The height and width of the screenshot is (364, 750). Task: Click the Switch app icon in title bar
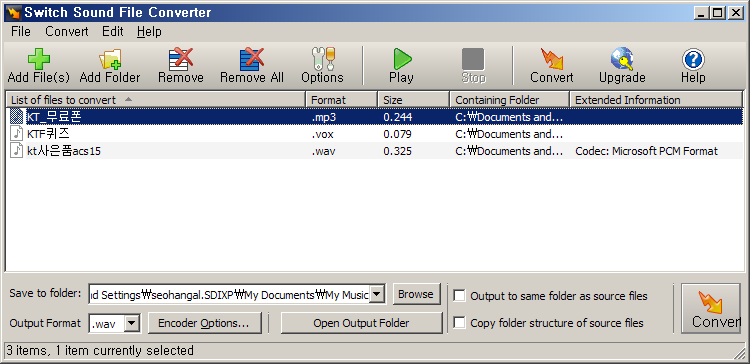pos(13,12)
